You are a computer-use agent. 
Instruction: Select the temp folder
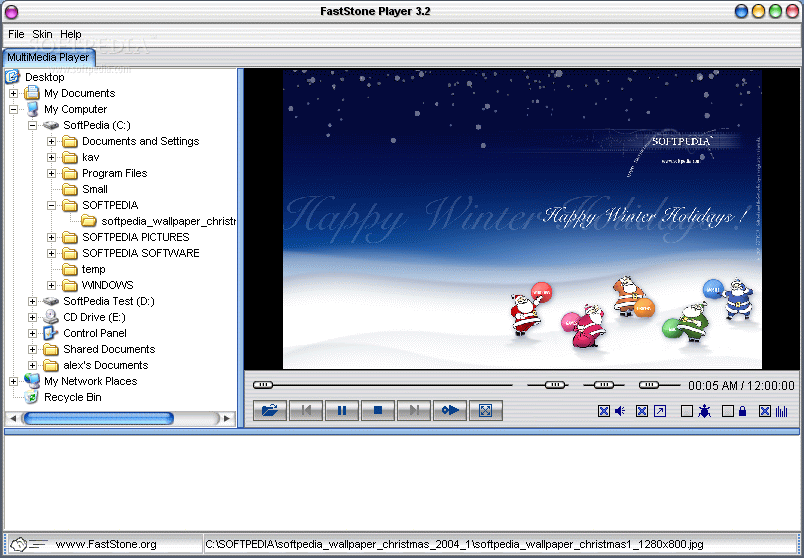point(93,269)
